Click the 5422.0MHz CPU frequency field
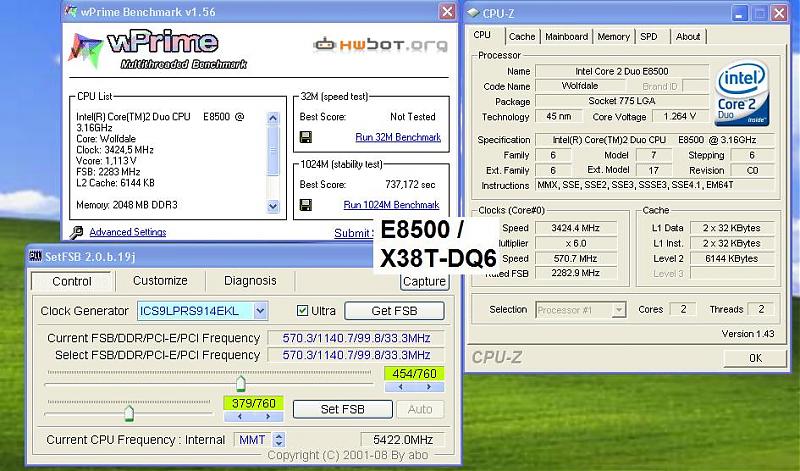 pyautogui.click(x=403, y=439)
